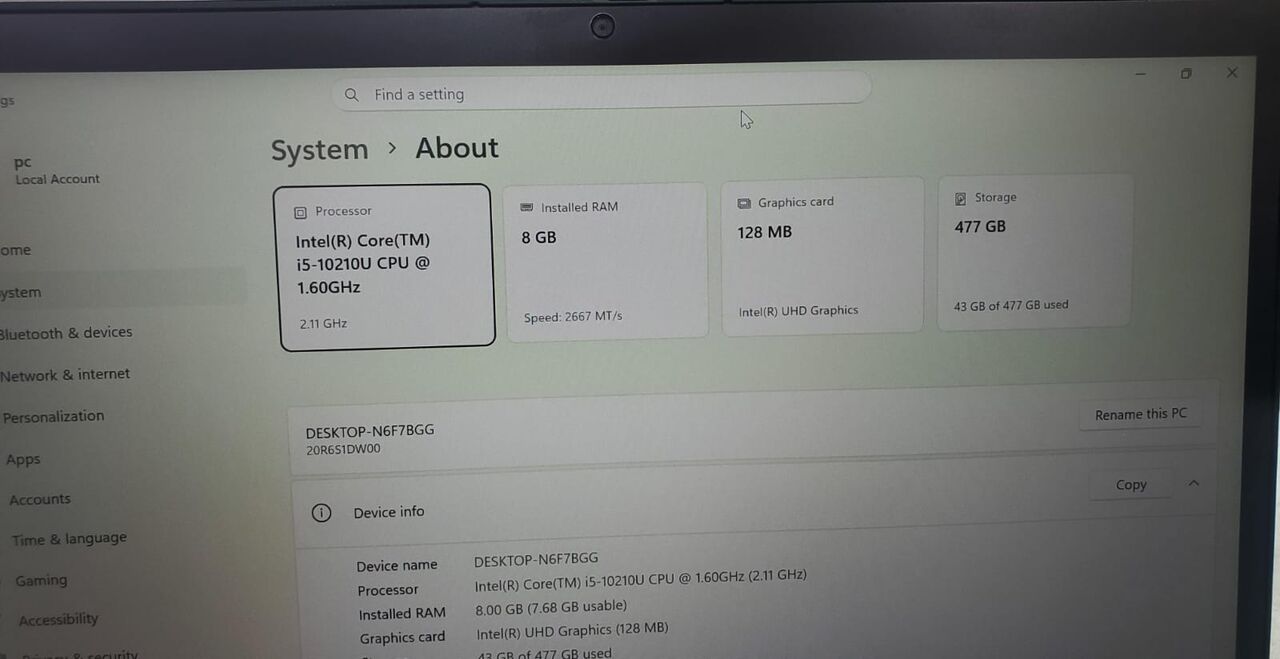Viewport: 1280px width, 659px height.
Task: Select the Graphics card tile
Action: pyautogui.click(x=823, y=256)
